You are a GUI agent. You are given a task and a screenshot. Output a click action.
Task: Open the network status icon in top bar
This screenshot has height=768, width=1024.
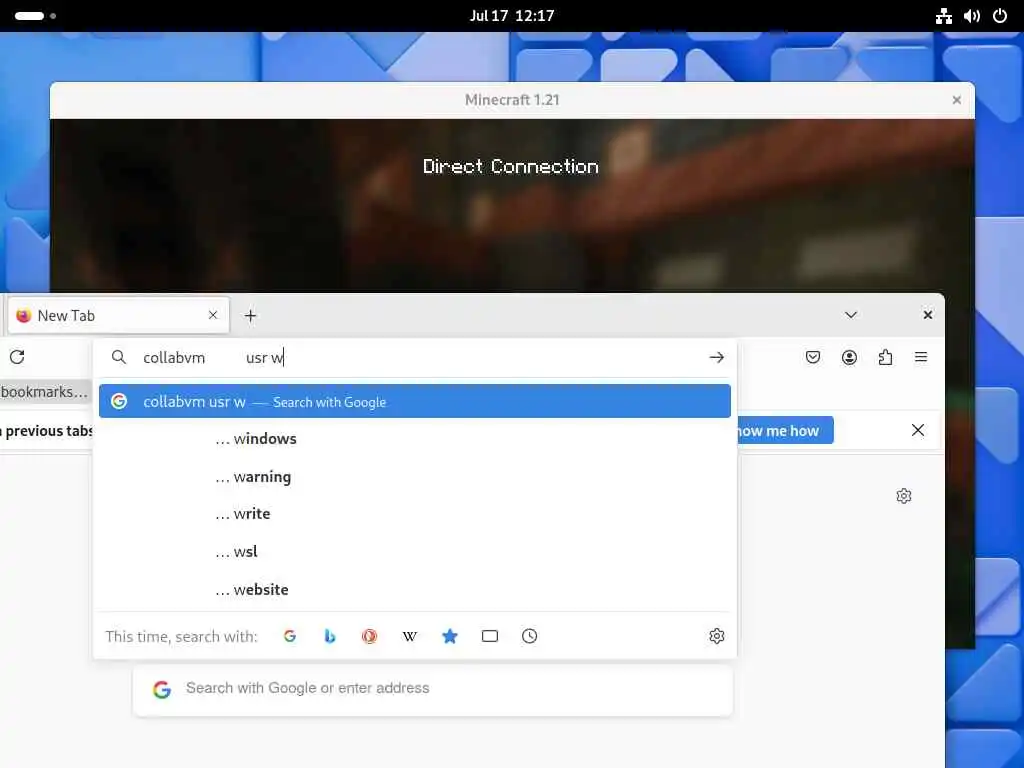[943, 16]
